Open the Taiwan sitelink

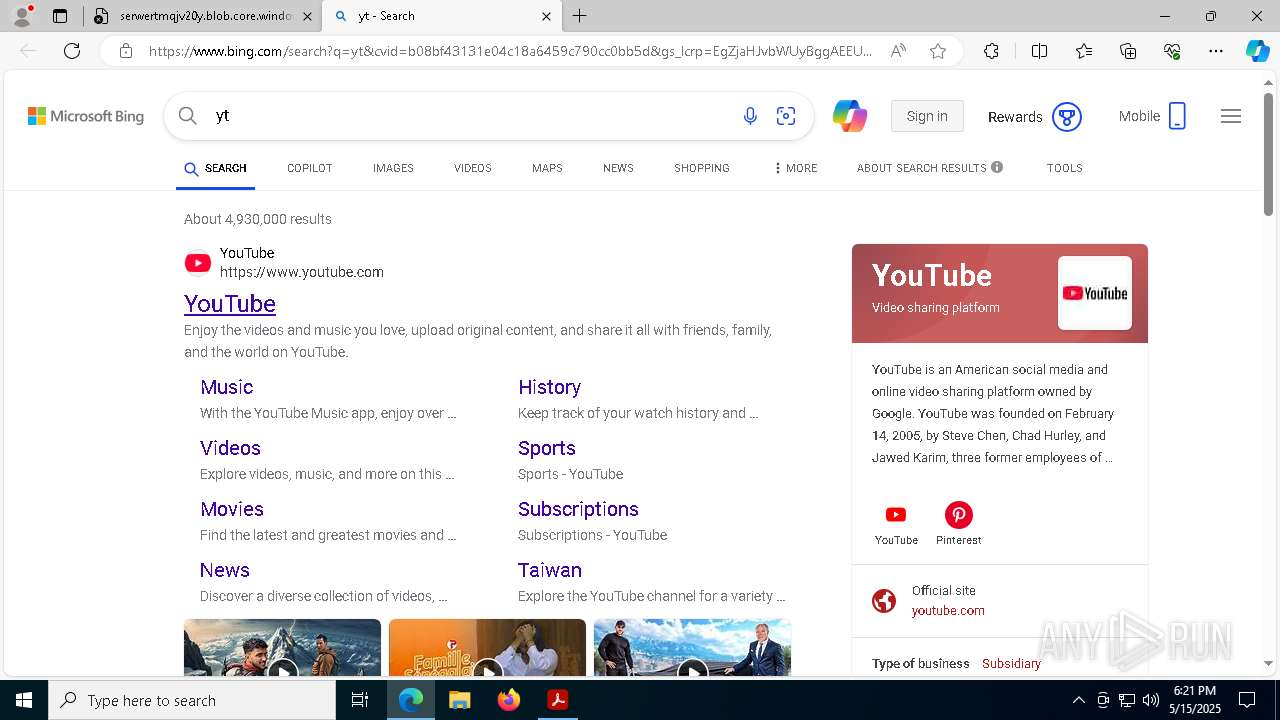coord(550,570)
